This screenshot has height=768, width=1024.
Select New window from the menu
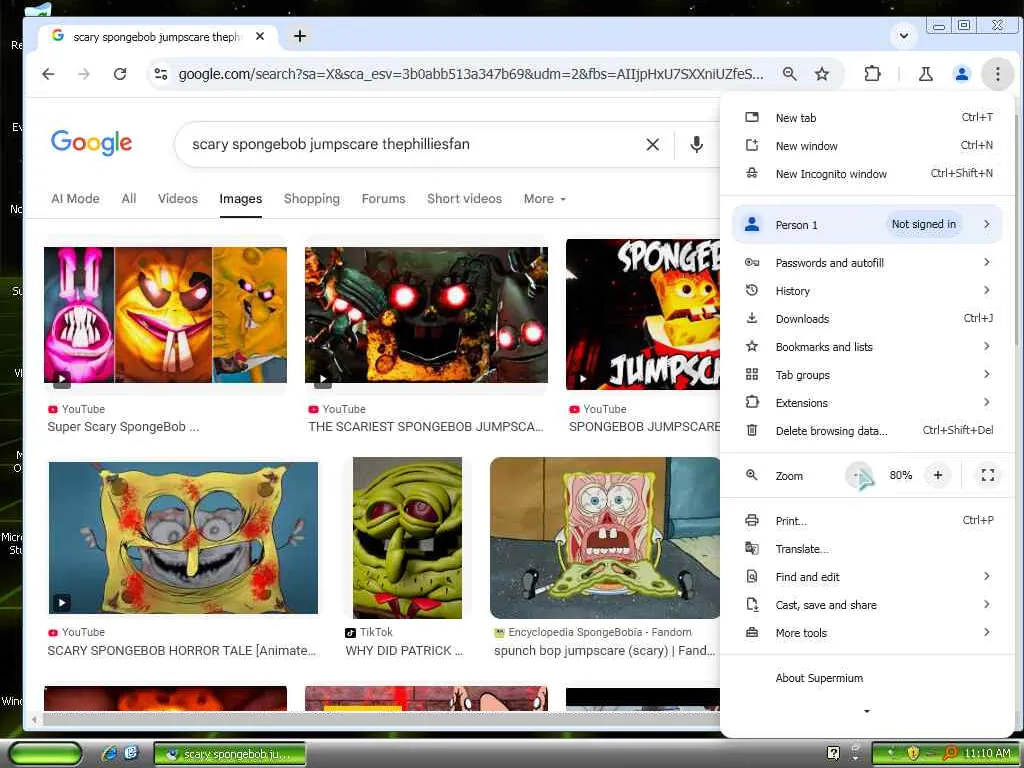click(x=867, y=146)
